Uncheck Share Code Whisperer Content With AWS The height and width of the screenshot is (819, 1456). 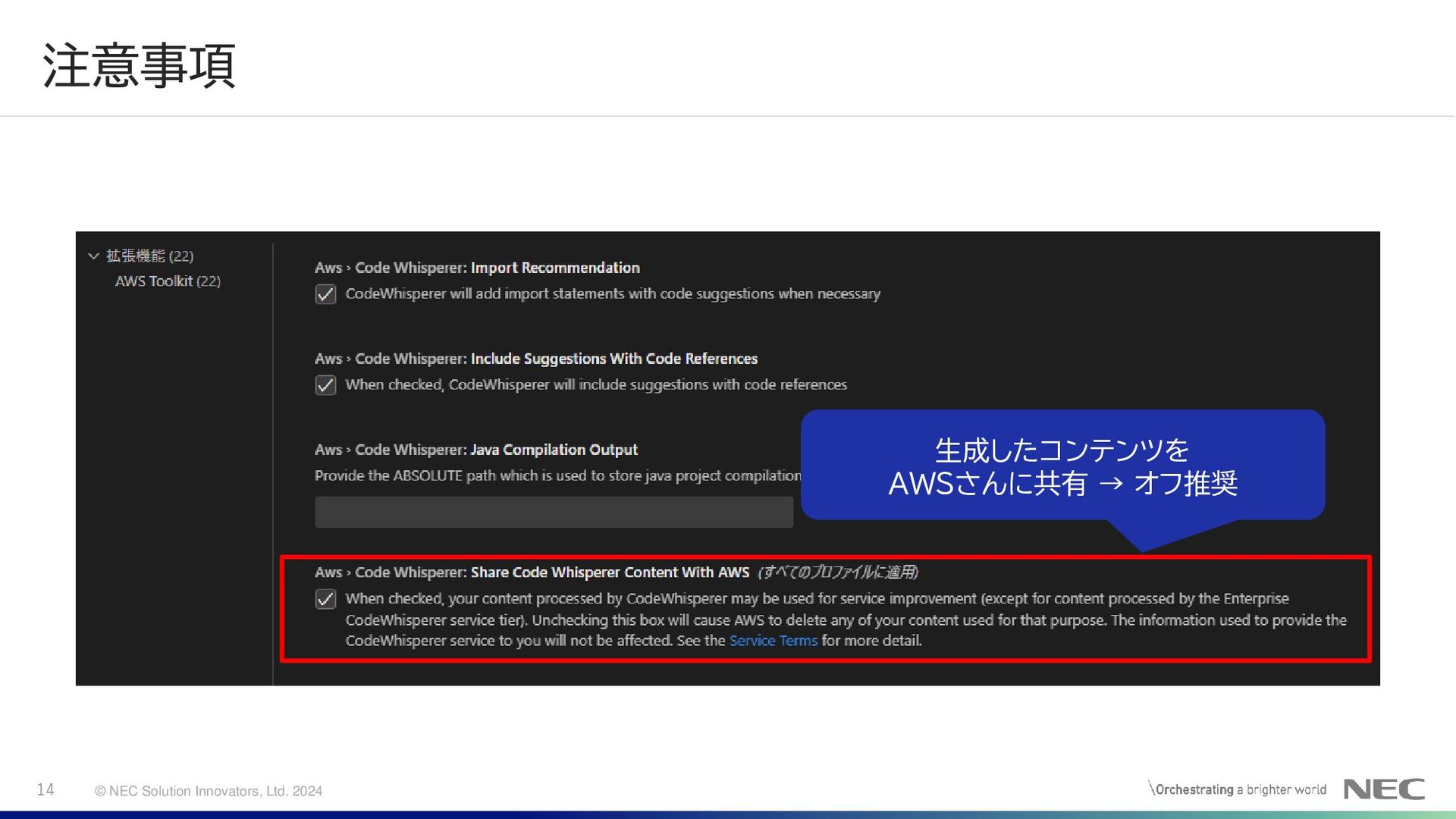click(325, 599)
